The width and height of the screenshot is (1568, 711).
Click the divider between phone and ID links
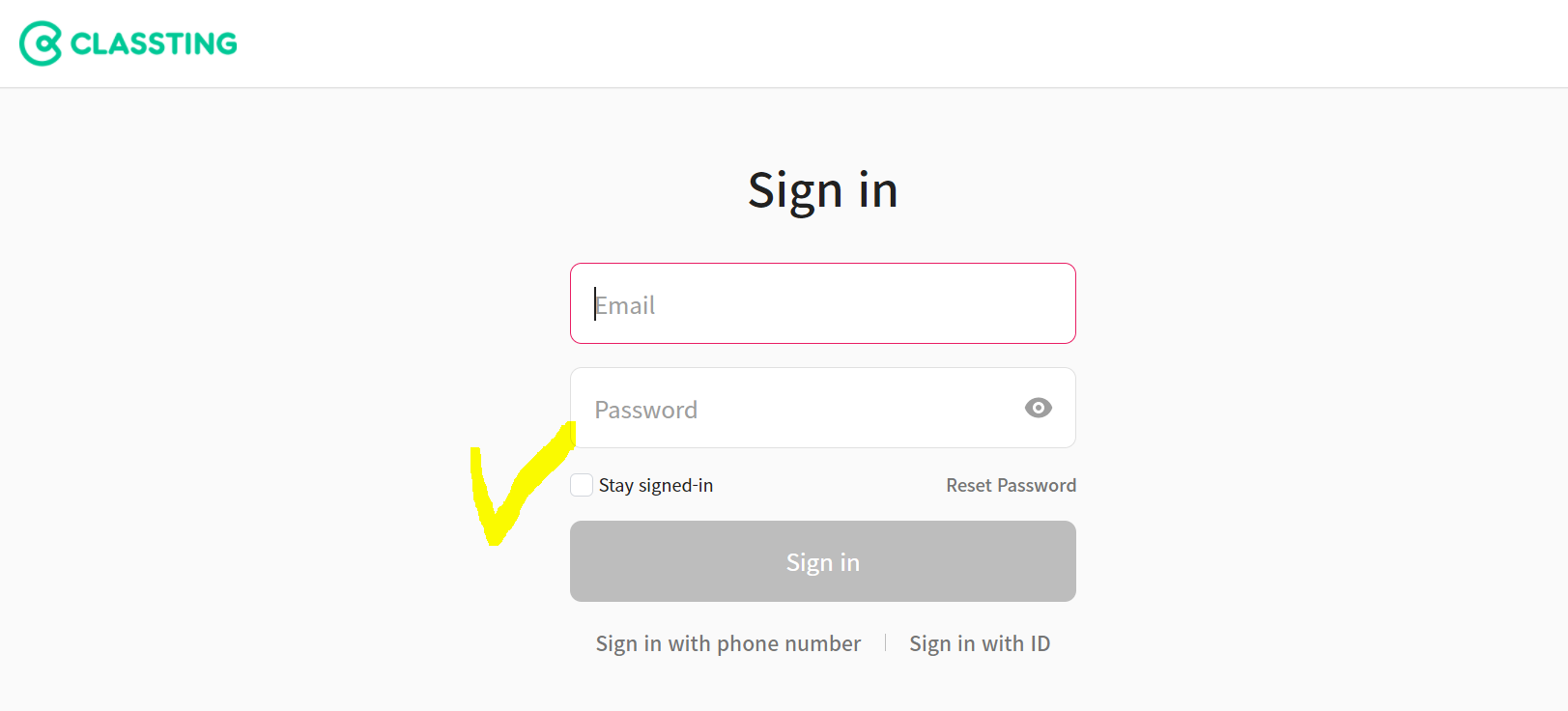click(x=886, y=643)
